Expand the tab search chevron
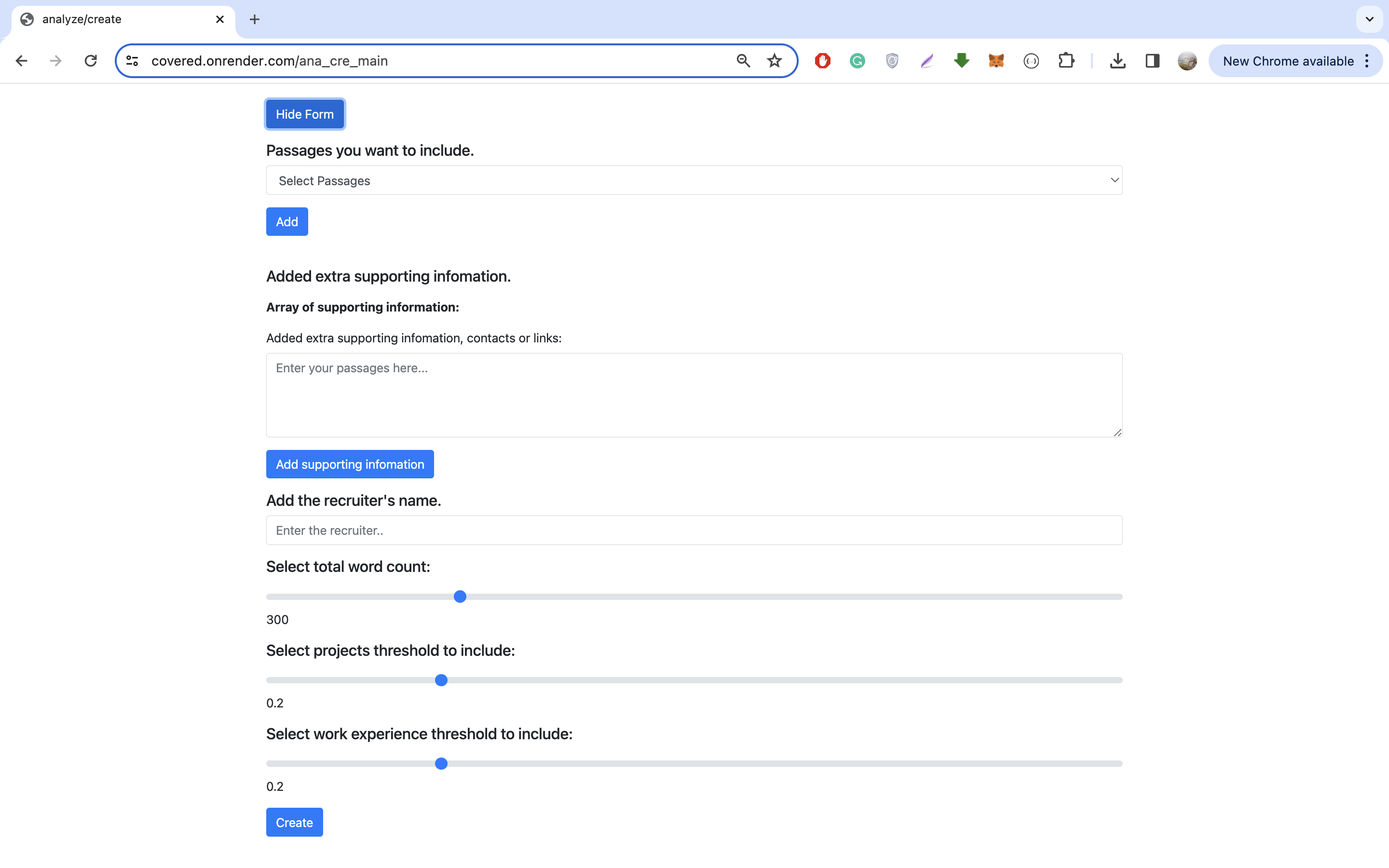 click(x=1370, y=19)
